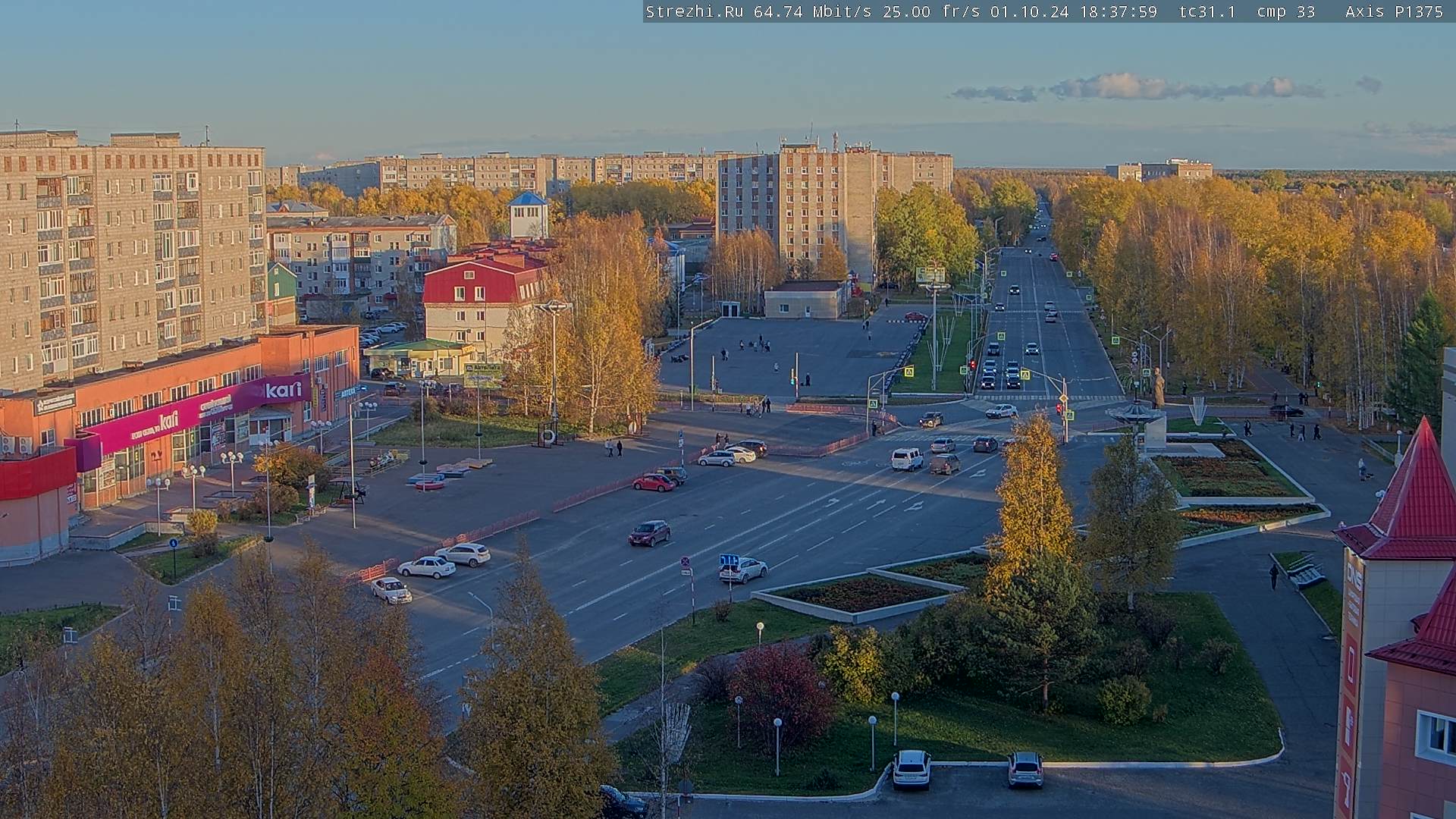1456x819 pixels.
Task: Select the 01.10.24 date stamp
Action: 1029,11
